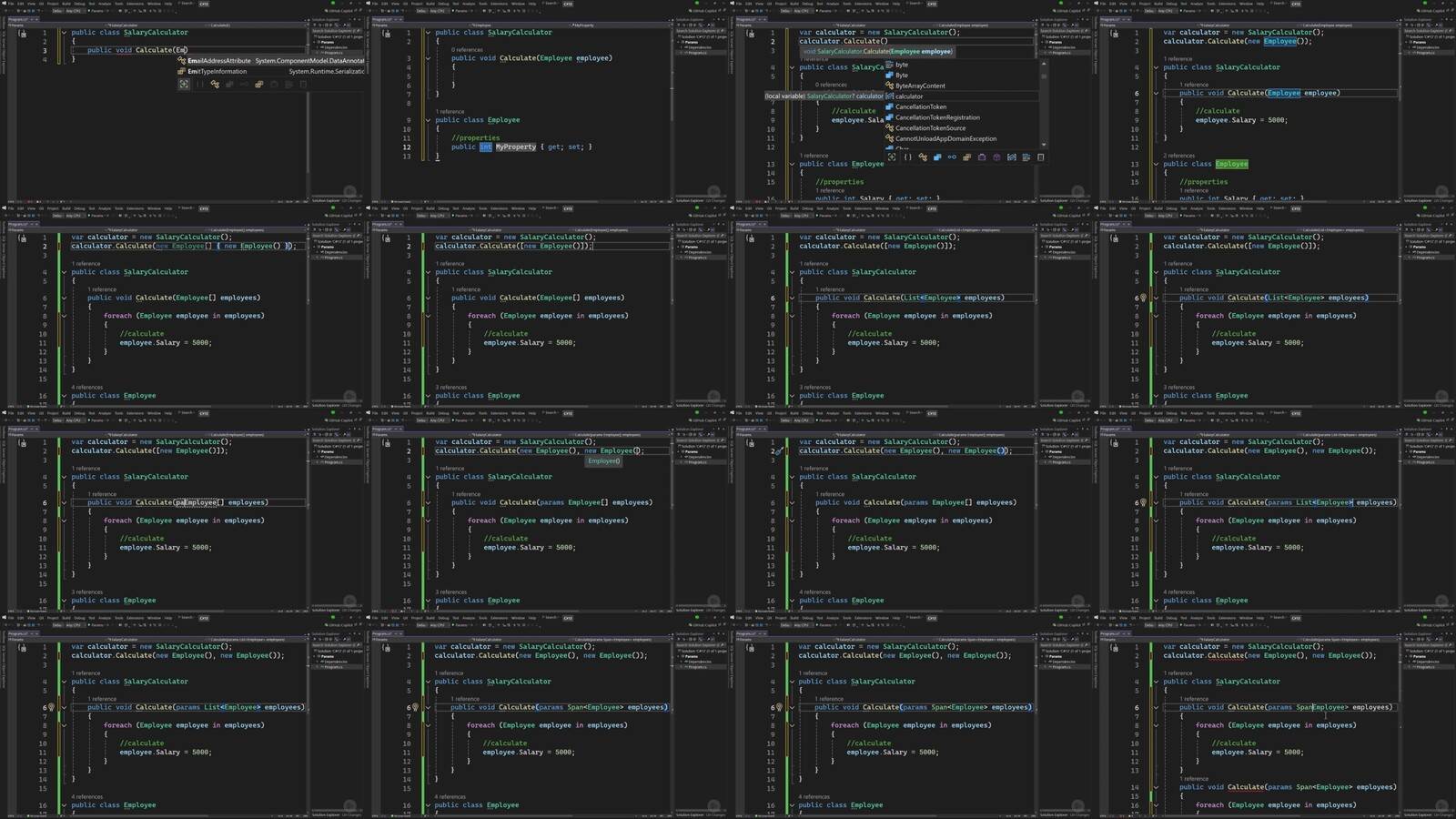The width and height of the screenshot is (1456, 819).
Task: Open lightbulb beside Calculate(List<Employee> employees) without params
Action: (1144, 298)
